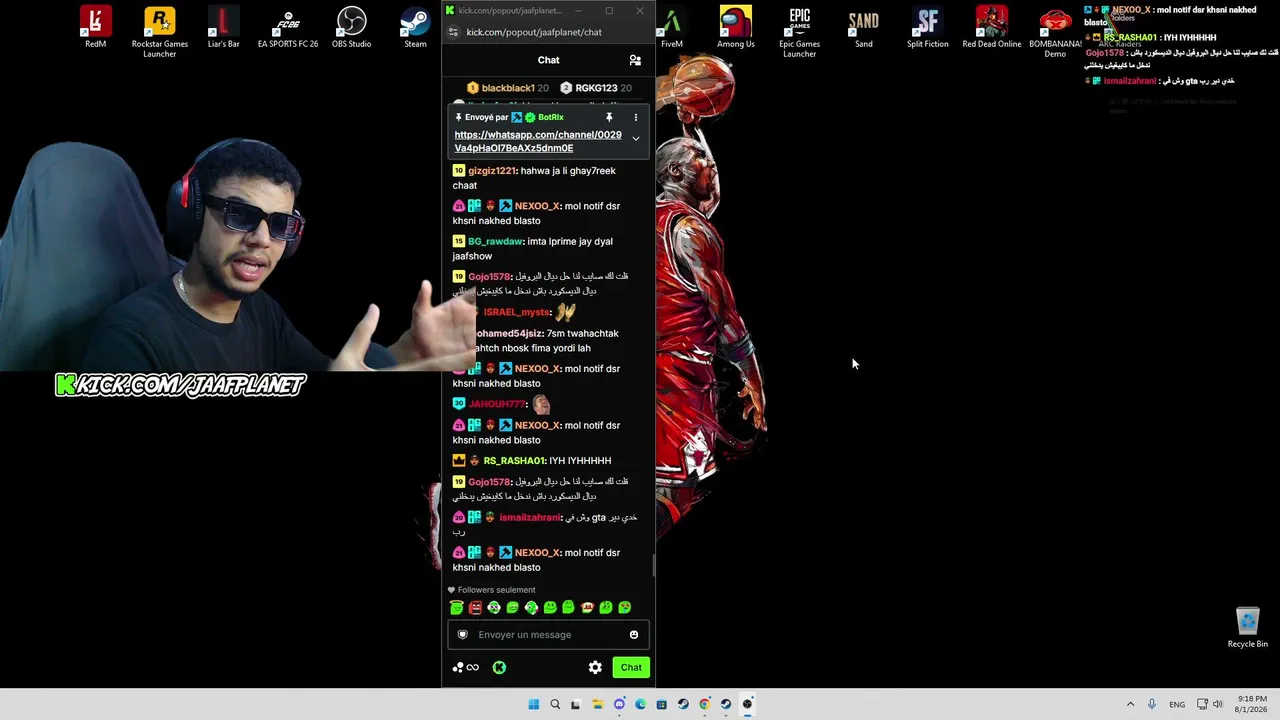Select the EA SPORTS FC 26 shortcut
Screen dimensions: 1280x720
[288, 27]
